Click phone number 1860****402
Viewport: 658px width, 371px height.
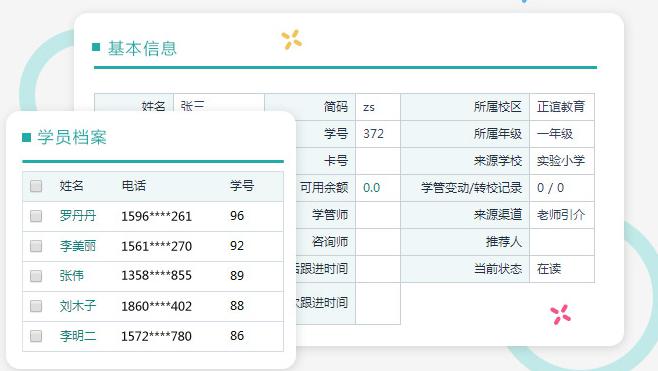pos(157,306)
